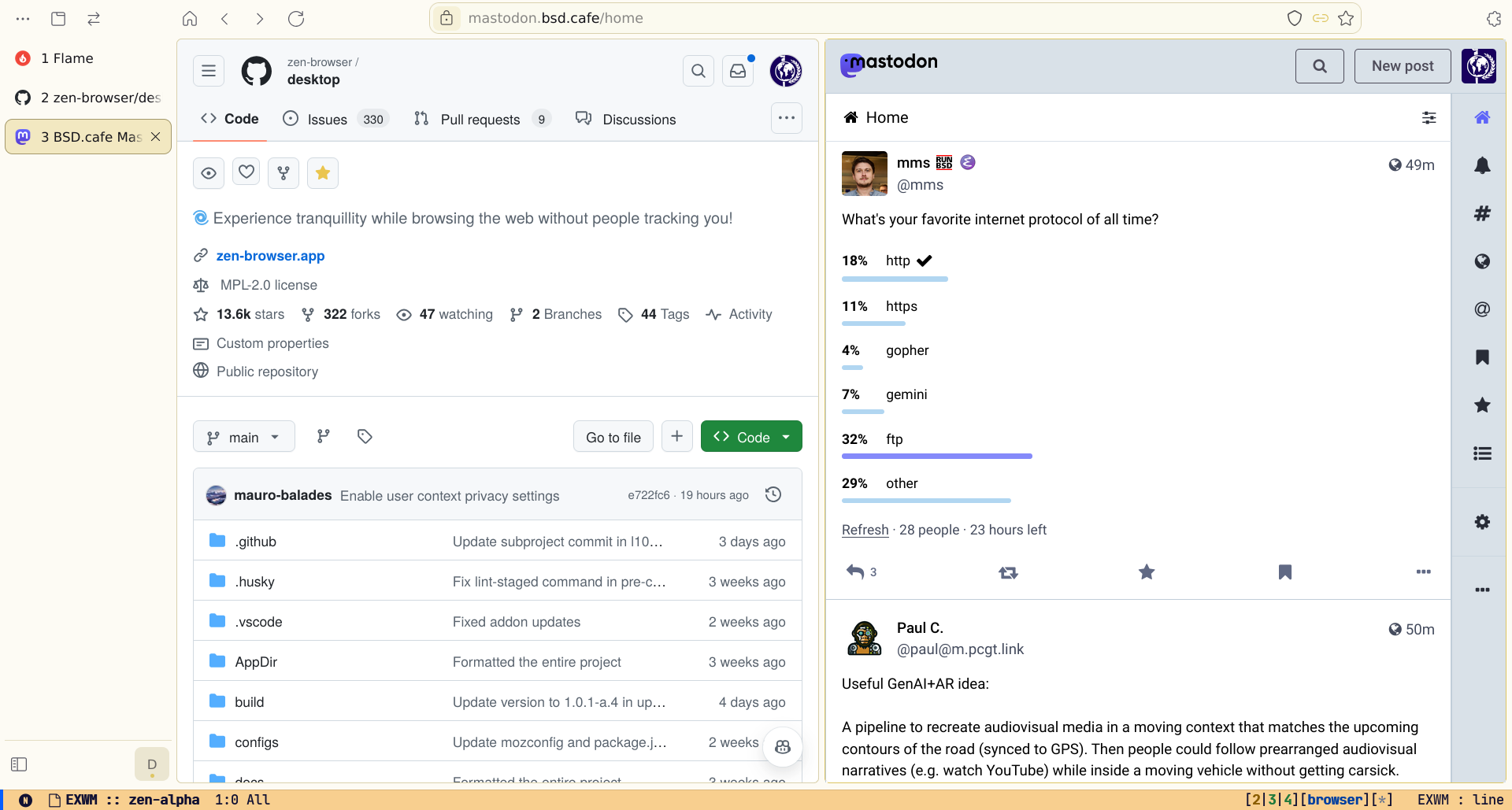The height and width of the screenshot is (810, 1512).
Task: Open Mastodon hashtag explore icon
Action: coord(1482,213)
